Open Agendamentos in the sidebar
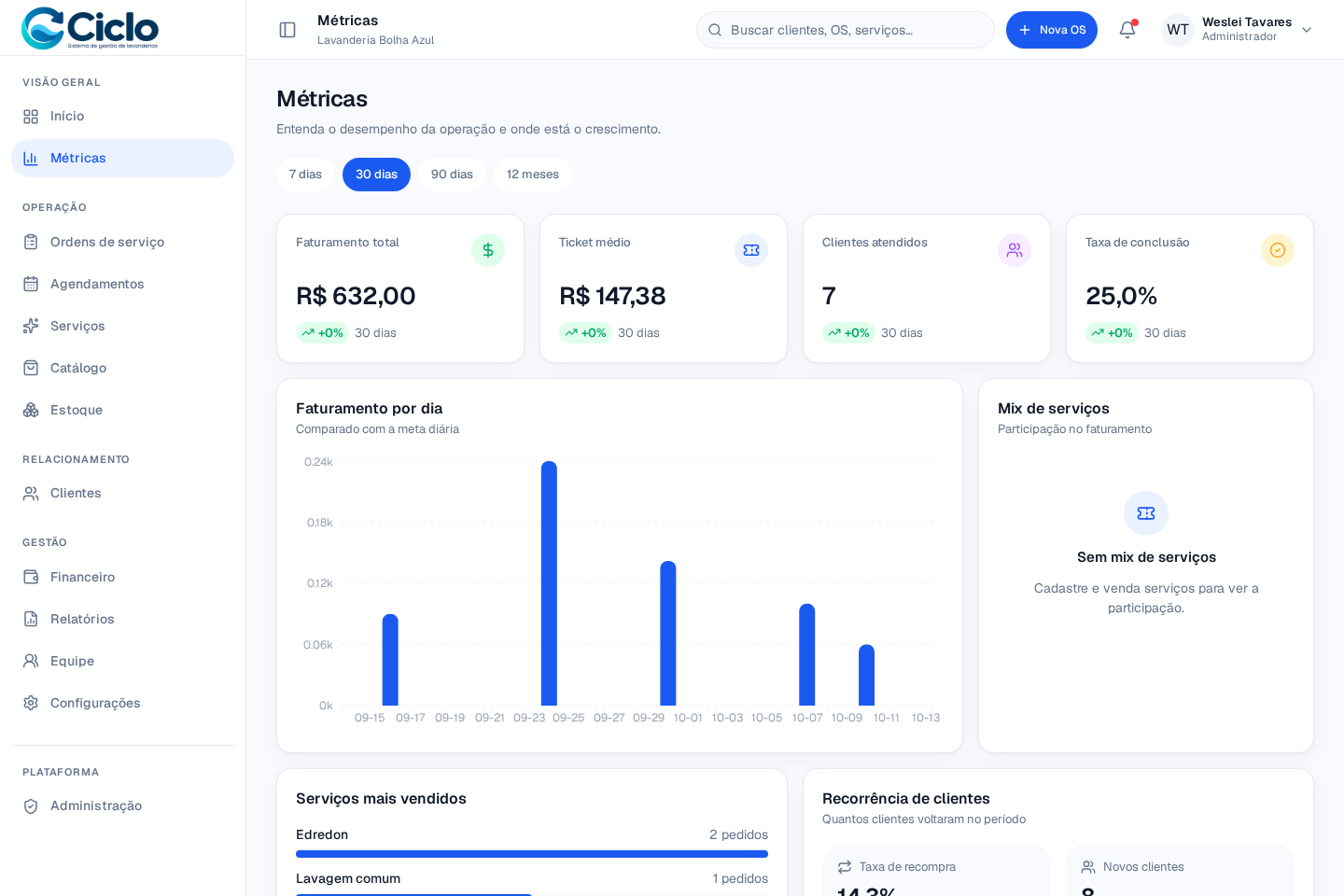The height and width of the screenshot is (896, 1344). point(122,285)
